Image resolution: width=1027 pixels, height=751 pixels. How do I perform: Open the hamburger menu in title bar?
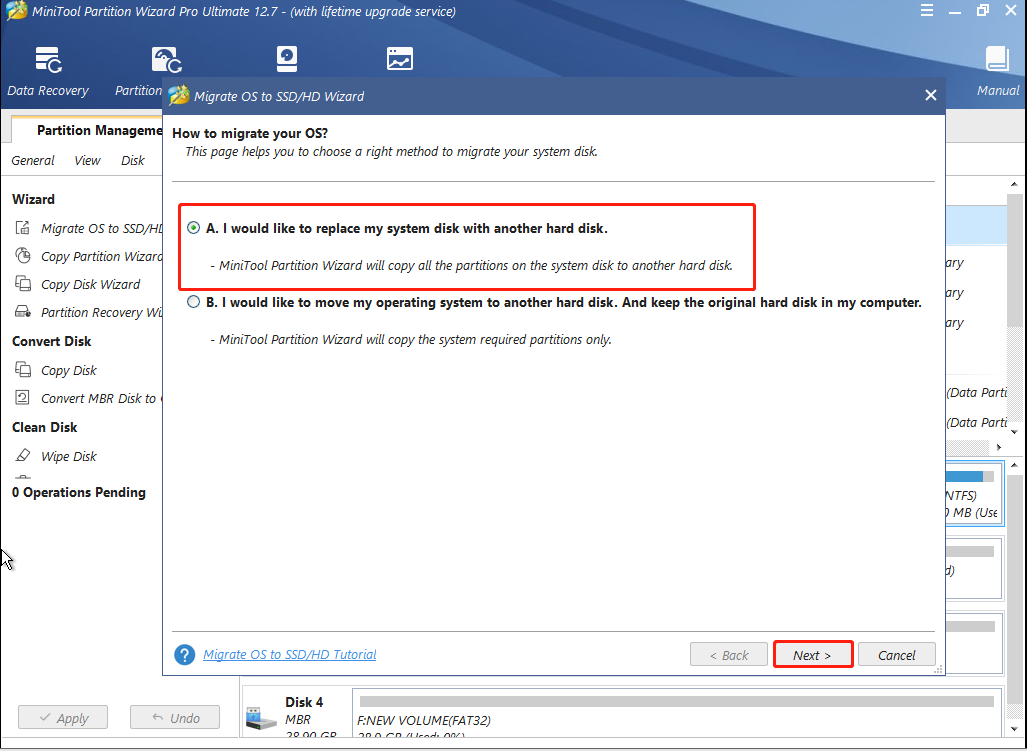(x=927, y=11)
